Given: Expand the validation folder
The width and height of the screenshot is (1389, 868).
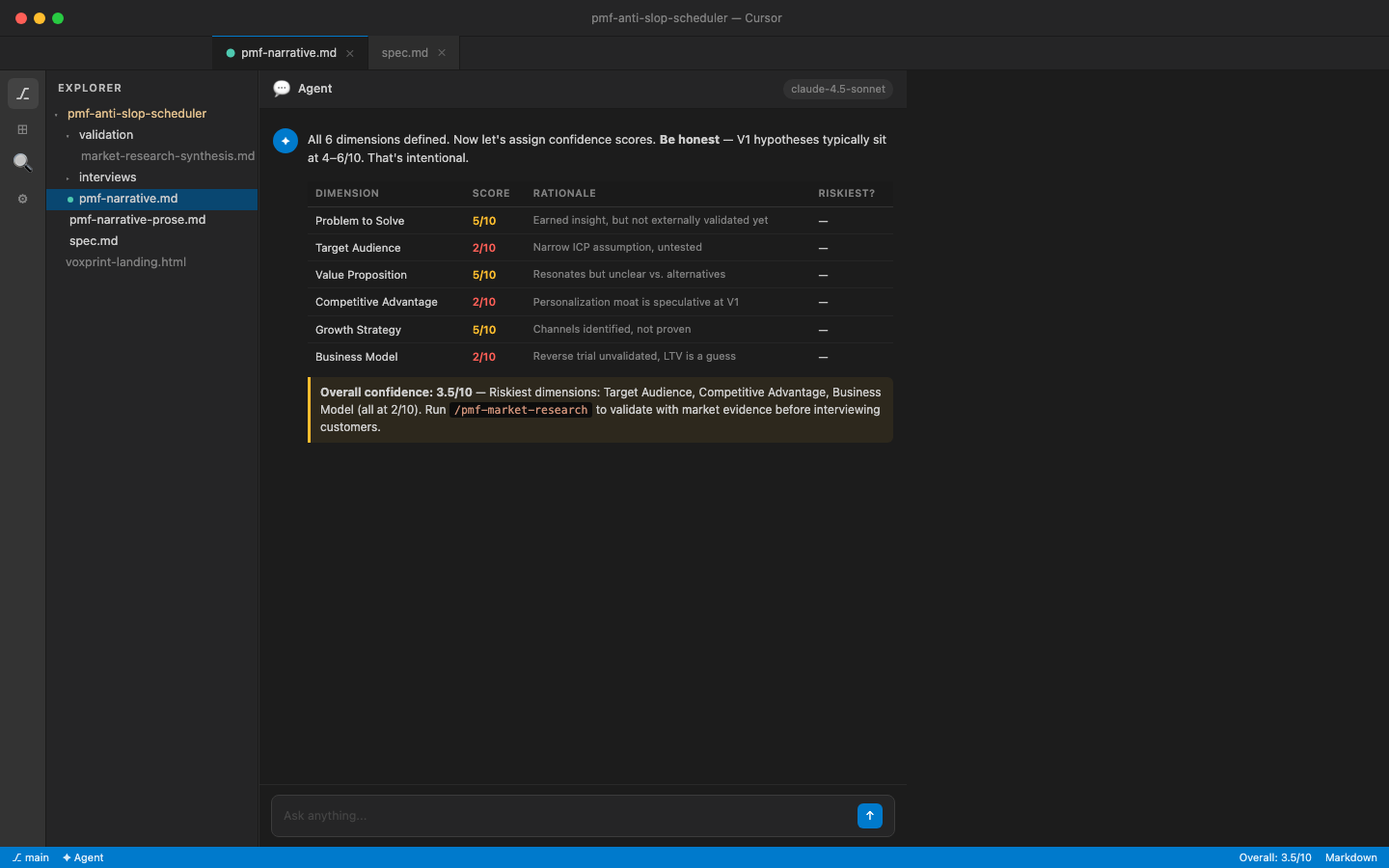Looking at the screenshot, I should click(x=106, y=135).
